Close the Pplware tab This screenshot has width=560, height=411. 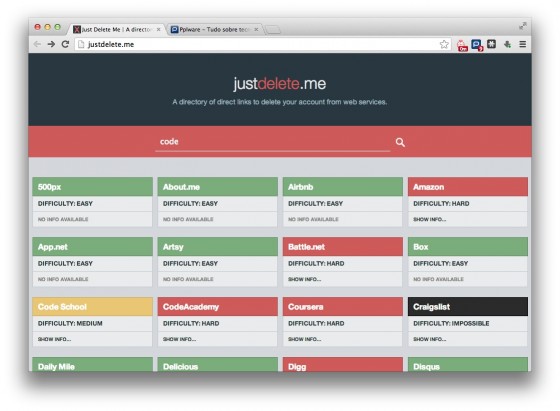point(256,29)
